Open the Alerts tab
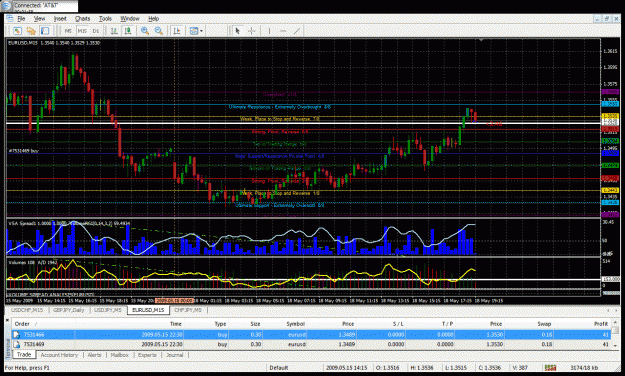 tap(94, 354)
